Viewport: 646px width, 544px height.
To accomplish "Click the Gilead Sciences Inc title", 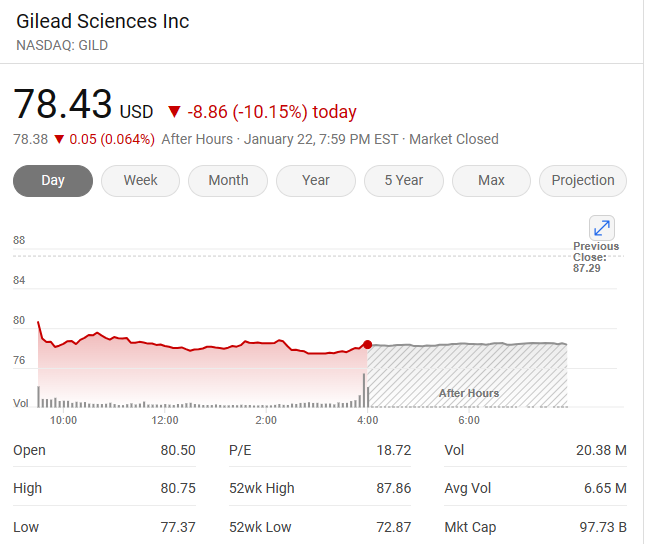I will pos(103,21).
